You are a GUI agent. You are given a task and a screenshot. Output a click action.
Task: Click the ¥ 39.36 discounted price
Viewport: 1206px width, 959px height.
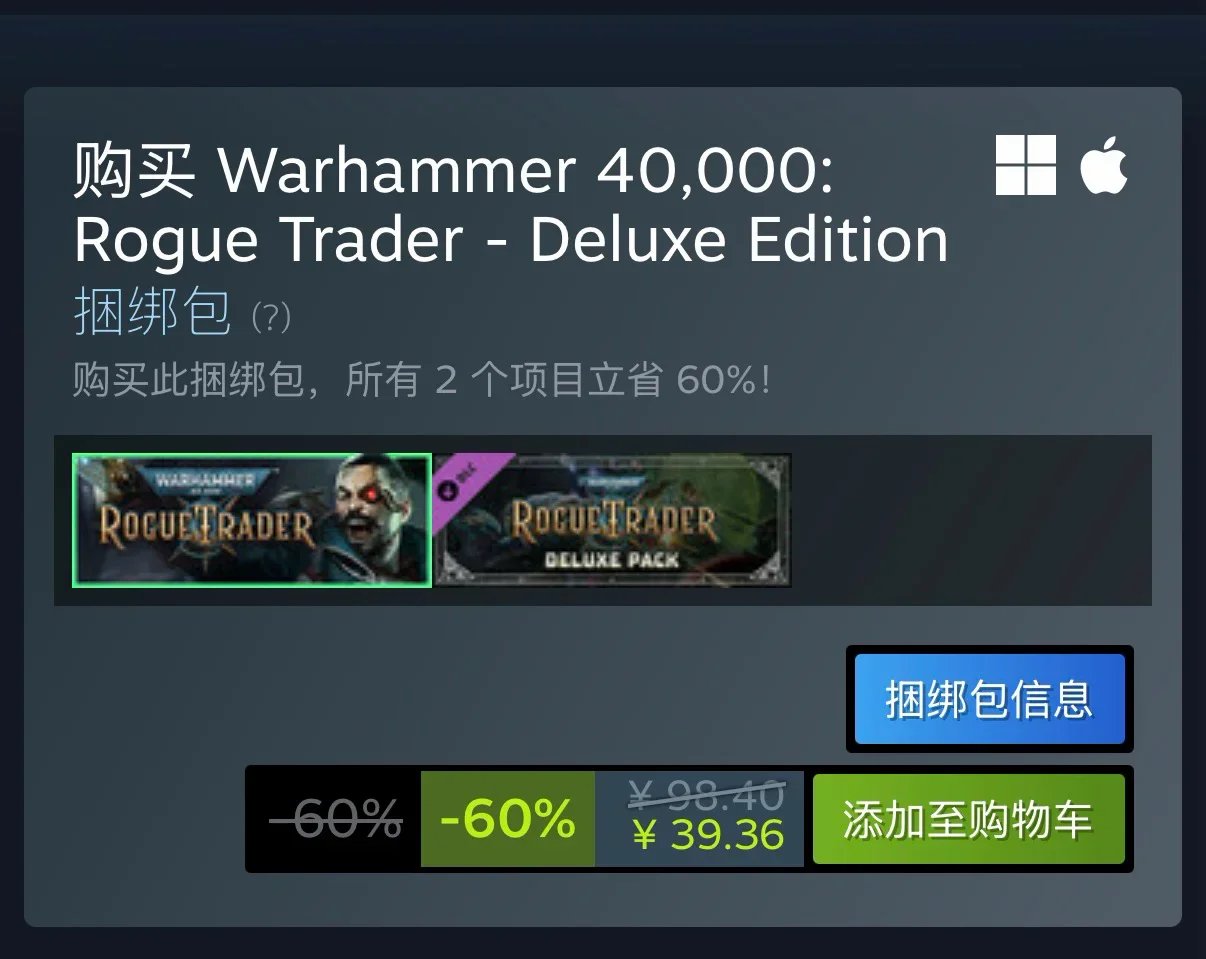(709, 836)
